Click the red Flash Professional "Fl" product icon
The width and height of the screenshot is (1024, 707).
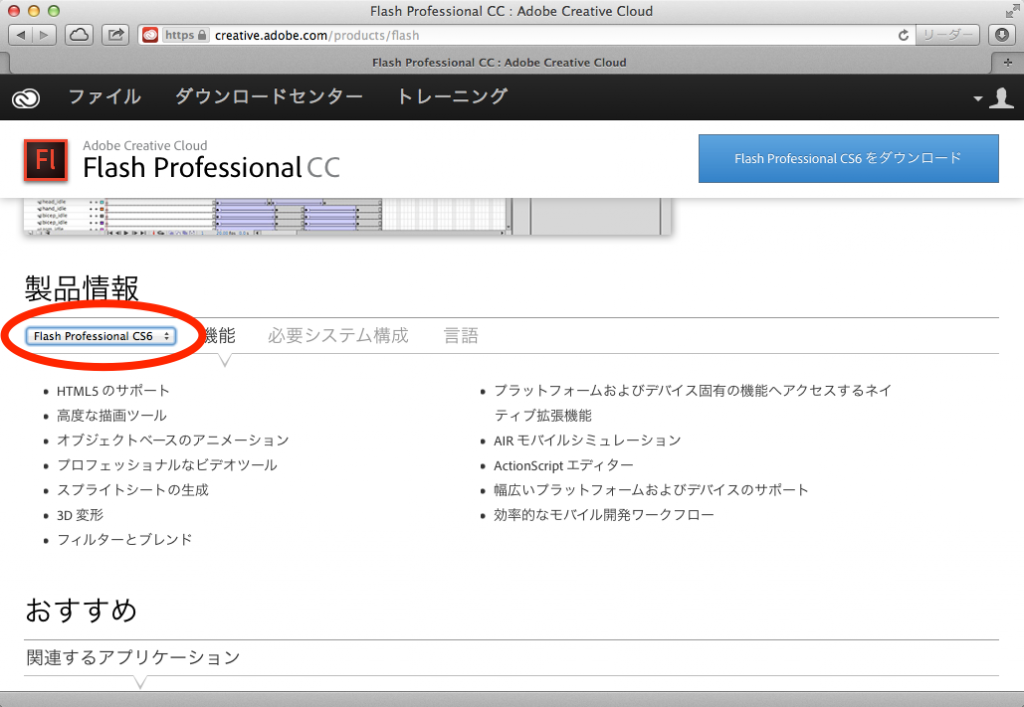tap(44, 159)
